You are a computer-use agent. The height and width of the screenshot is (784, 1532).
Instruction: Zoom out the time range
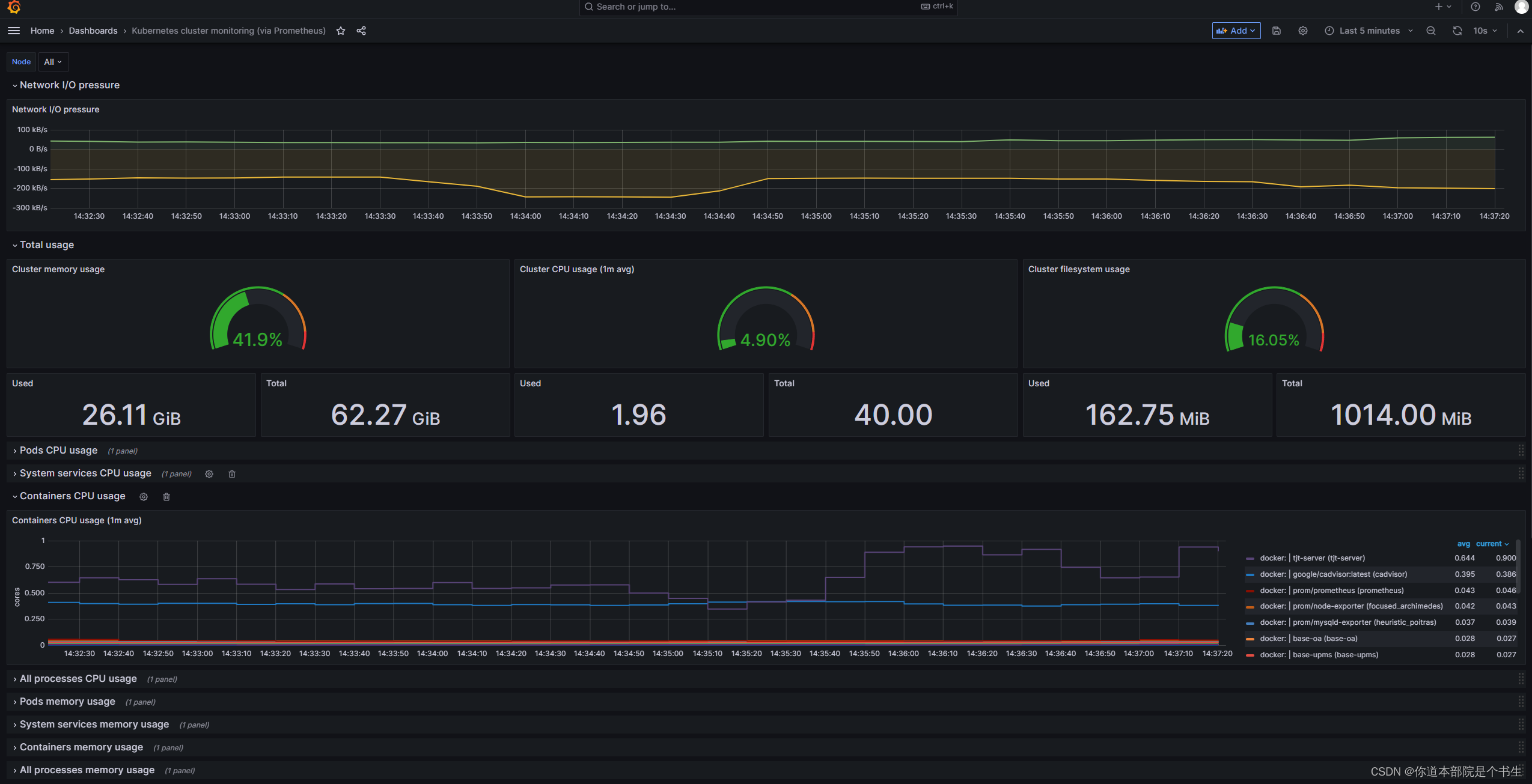point(1431,31)
